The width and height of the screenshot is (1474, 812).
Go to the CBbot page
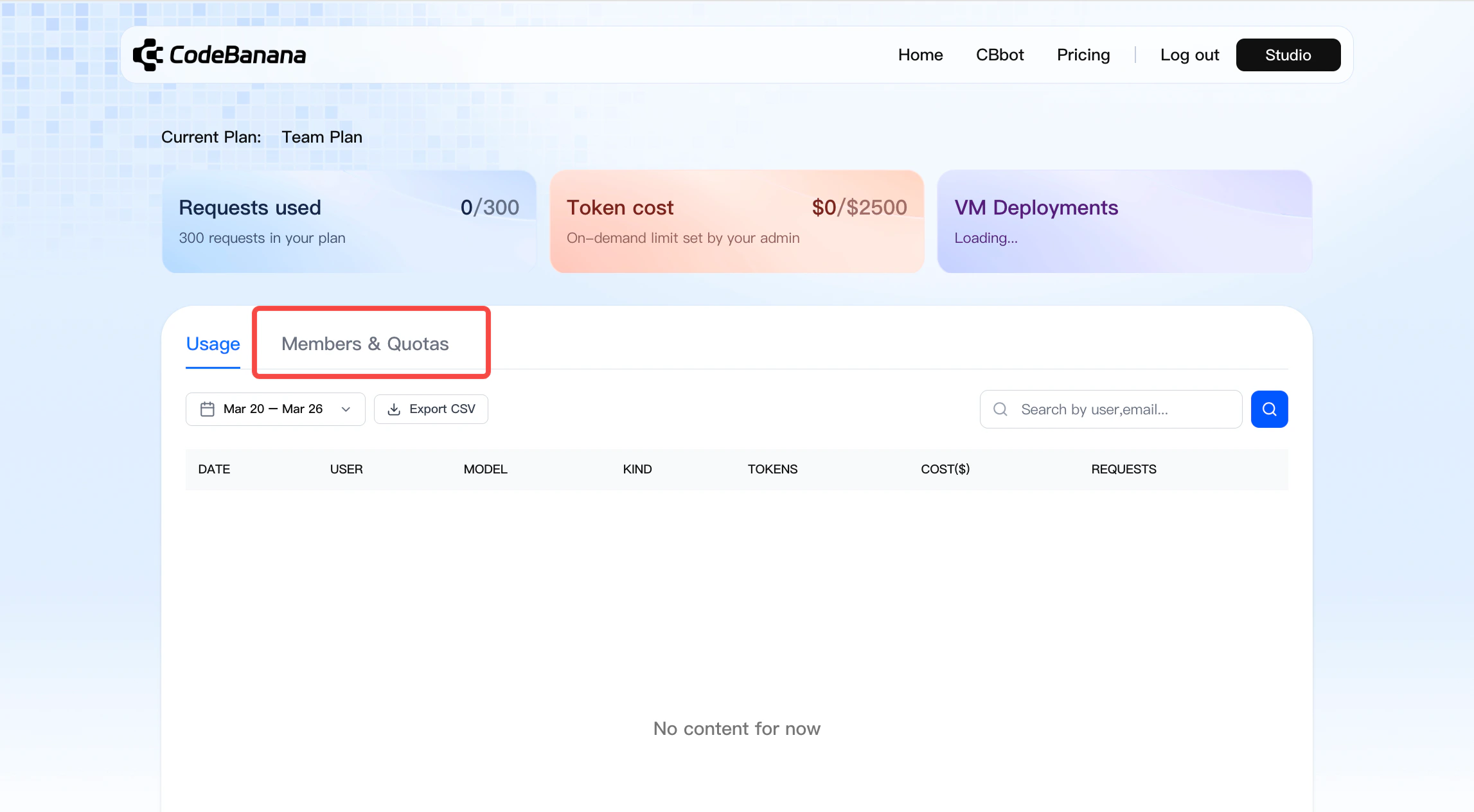(999, 55)
